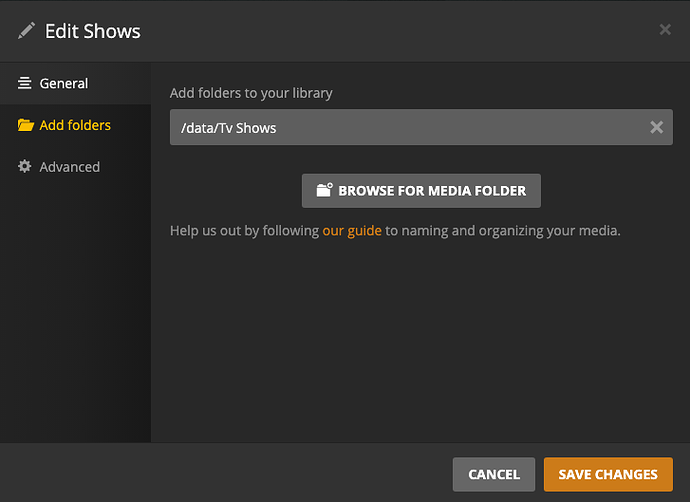690x502 pixels.
Task: Open the Advanced settings tab
Action: [69, 167]
